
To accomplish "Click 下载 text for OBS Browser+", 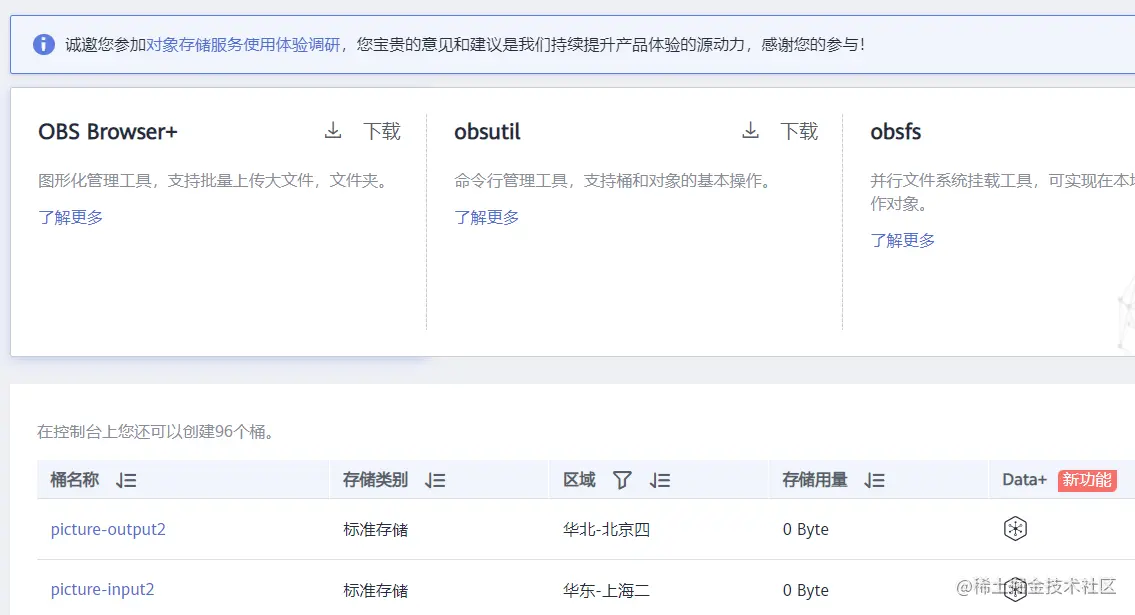I will point(381,131).
